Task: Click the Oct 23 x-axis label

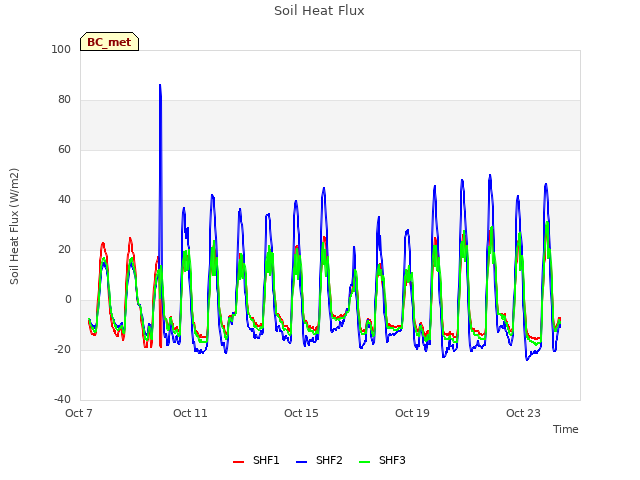Action: click(523, 413)
